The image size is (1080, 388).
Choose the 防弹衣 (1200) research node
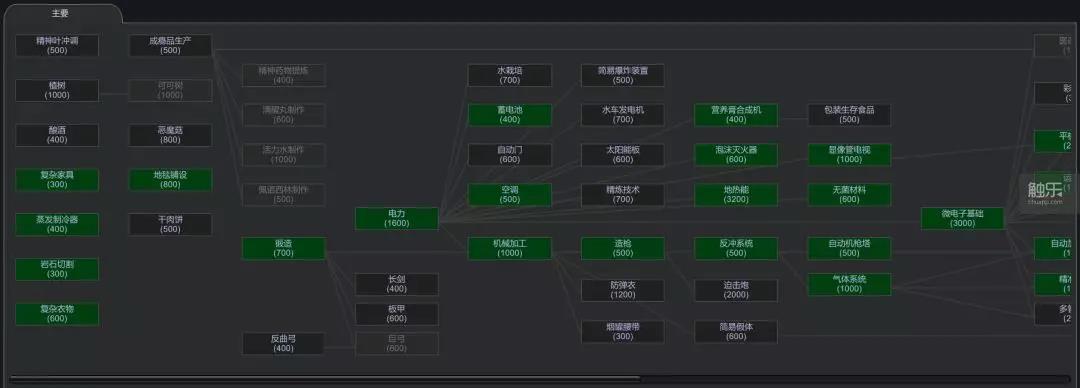(623, 290)
